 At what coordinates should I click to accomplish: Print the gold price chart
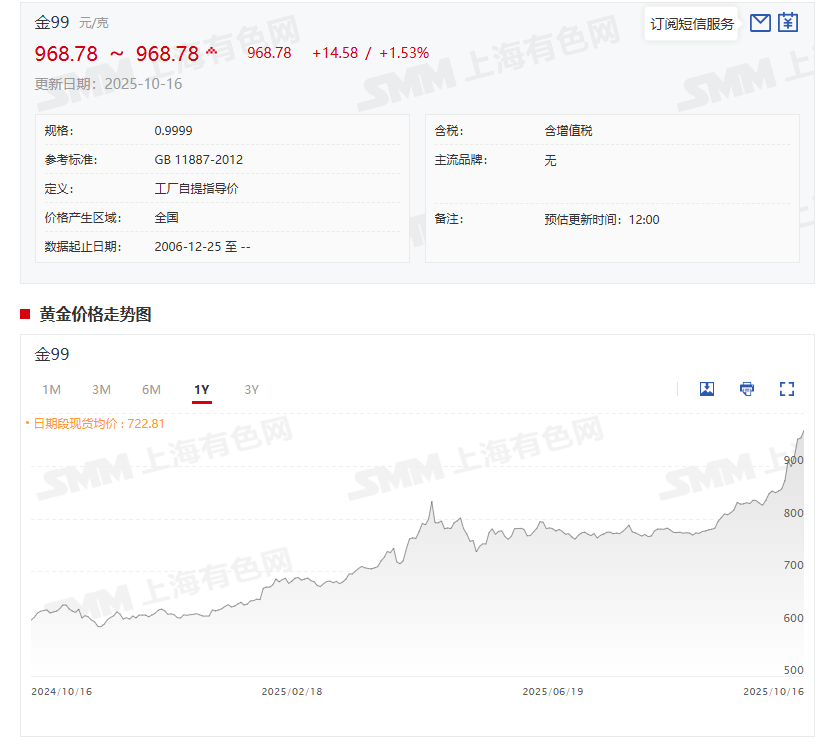pyautogui.click(x=747, y=389)
